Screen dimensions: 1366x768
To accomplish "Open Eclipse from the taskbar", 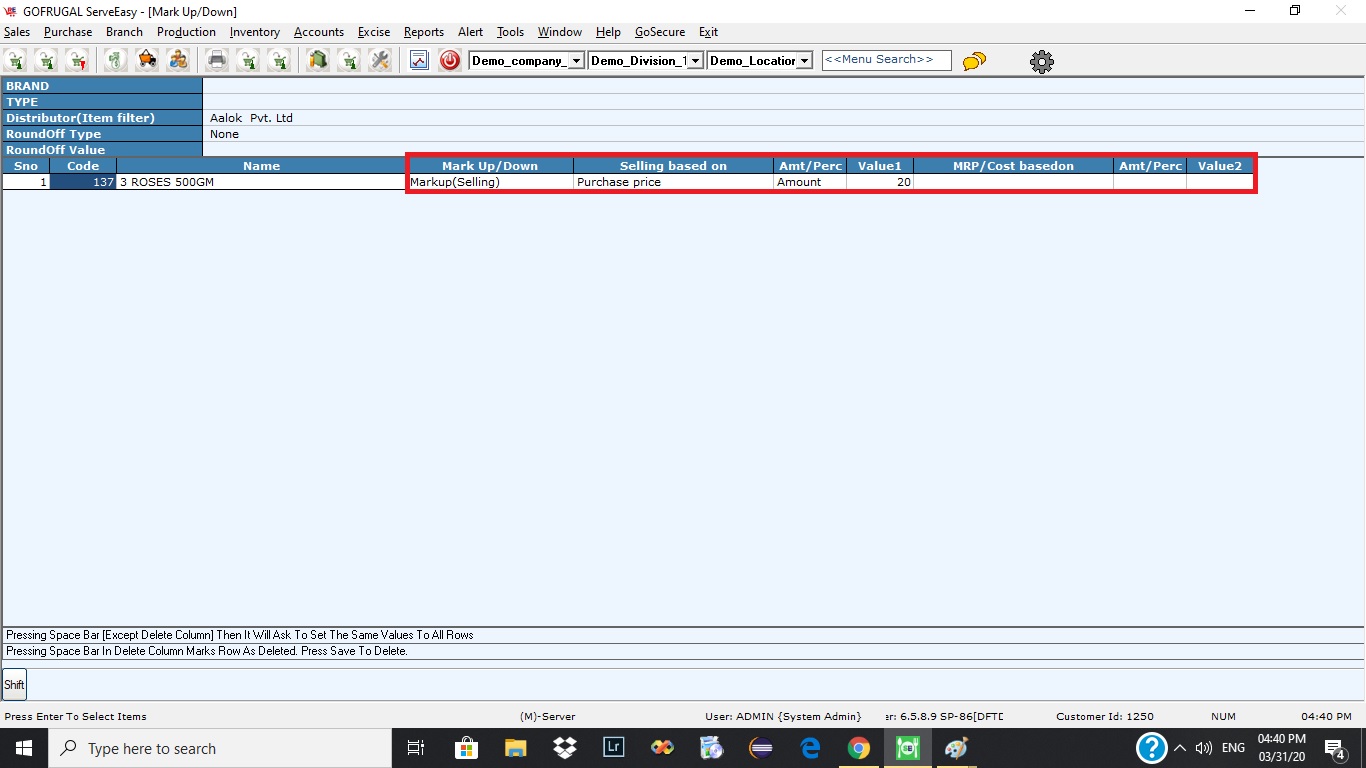I will pyautogui.click(x=761, y=748).
